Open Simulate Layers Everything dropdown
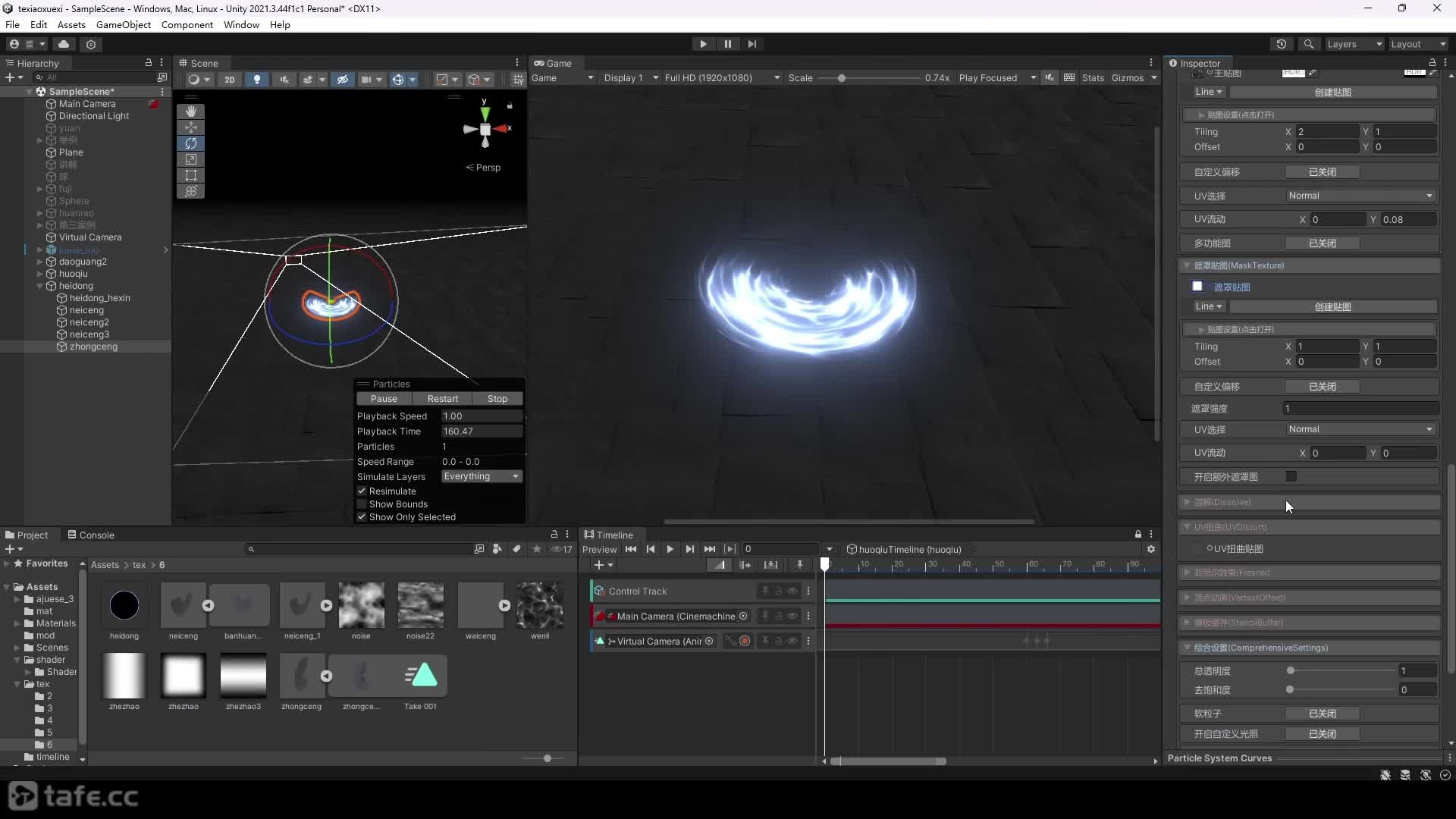The height and width of the screenshot is (819, 1456). click(x=482, y=476)
